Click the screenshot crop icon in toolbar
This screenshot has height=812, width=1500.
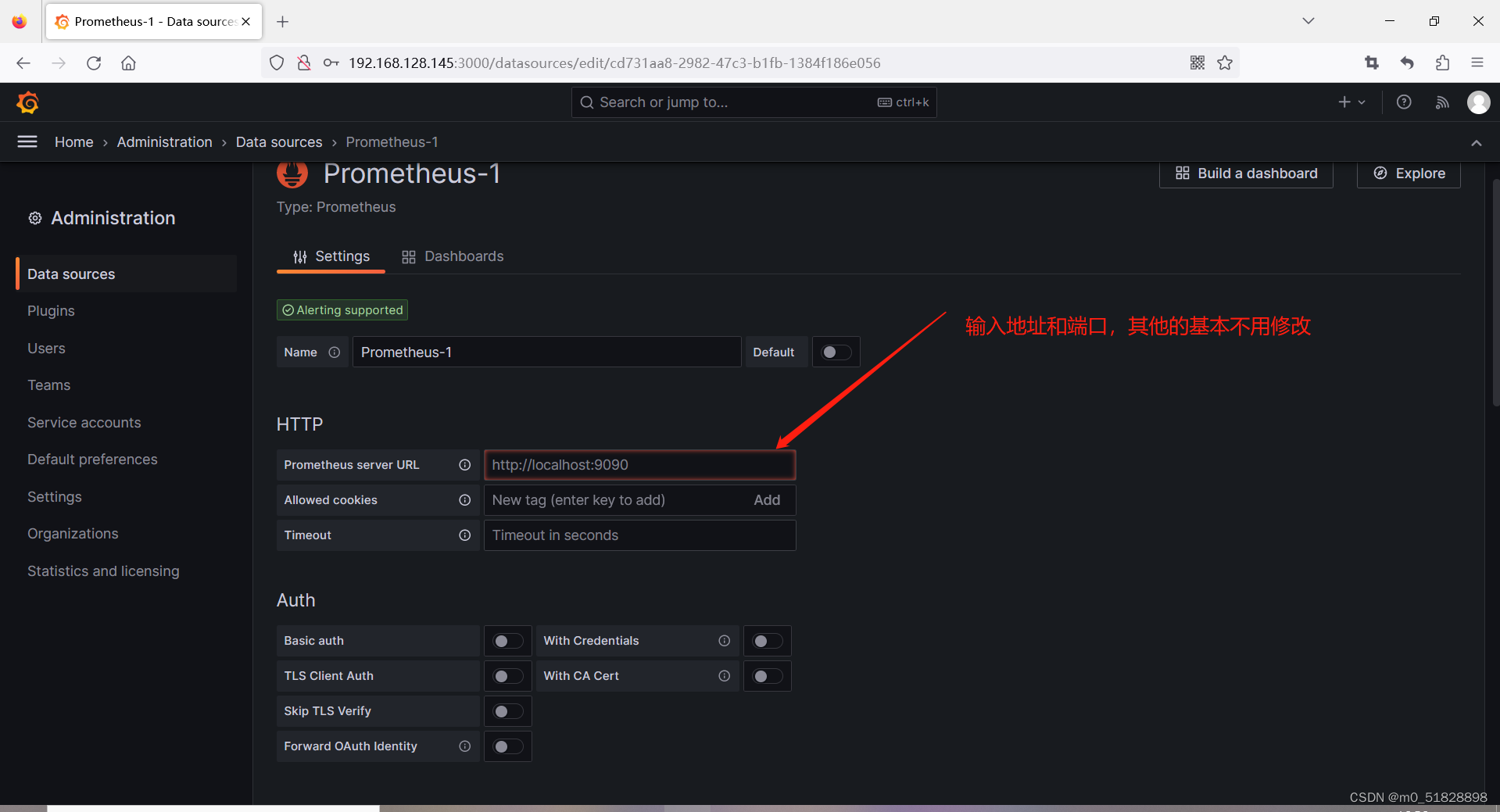pyautogui.click(x=1372, y=63)
